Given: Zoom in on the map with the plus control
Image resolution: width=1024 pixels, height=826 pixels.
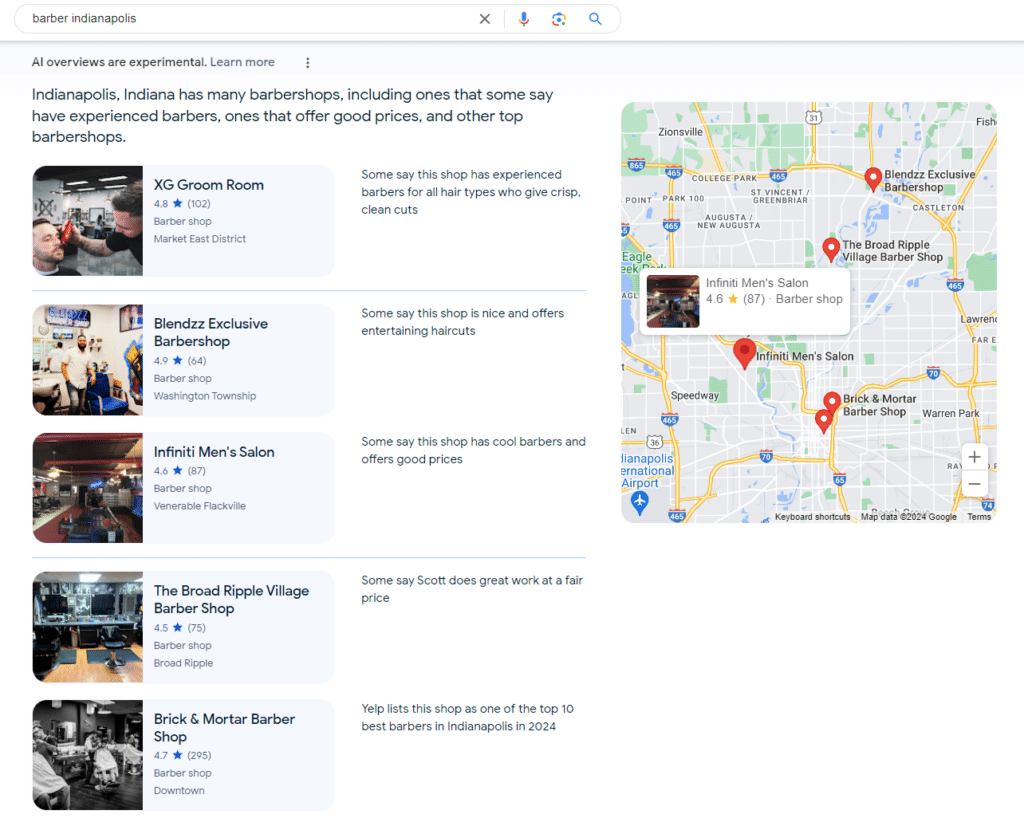Looking at the screenshot, I should 974,457.
